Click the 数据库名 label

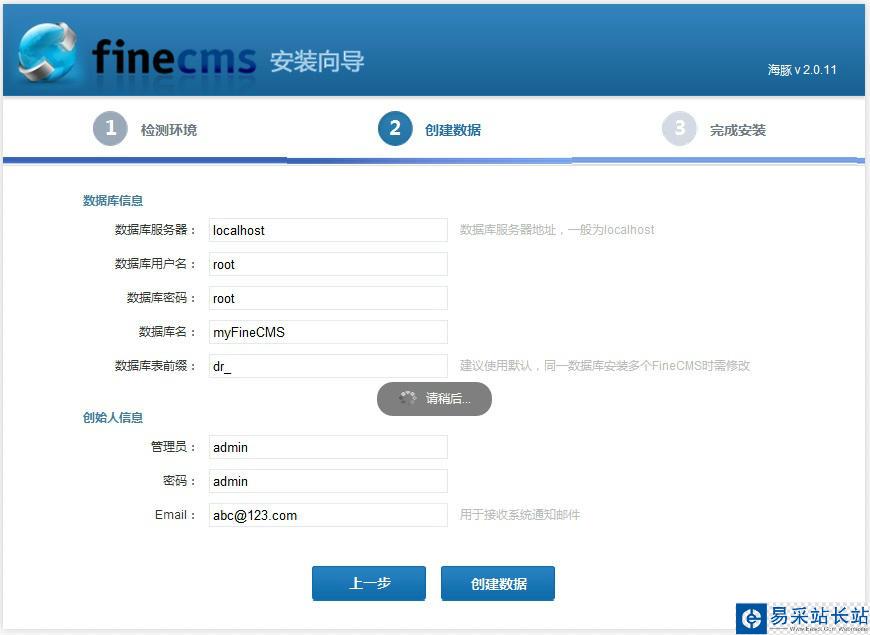(x=167, y=332)
